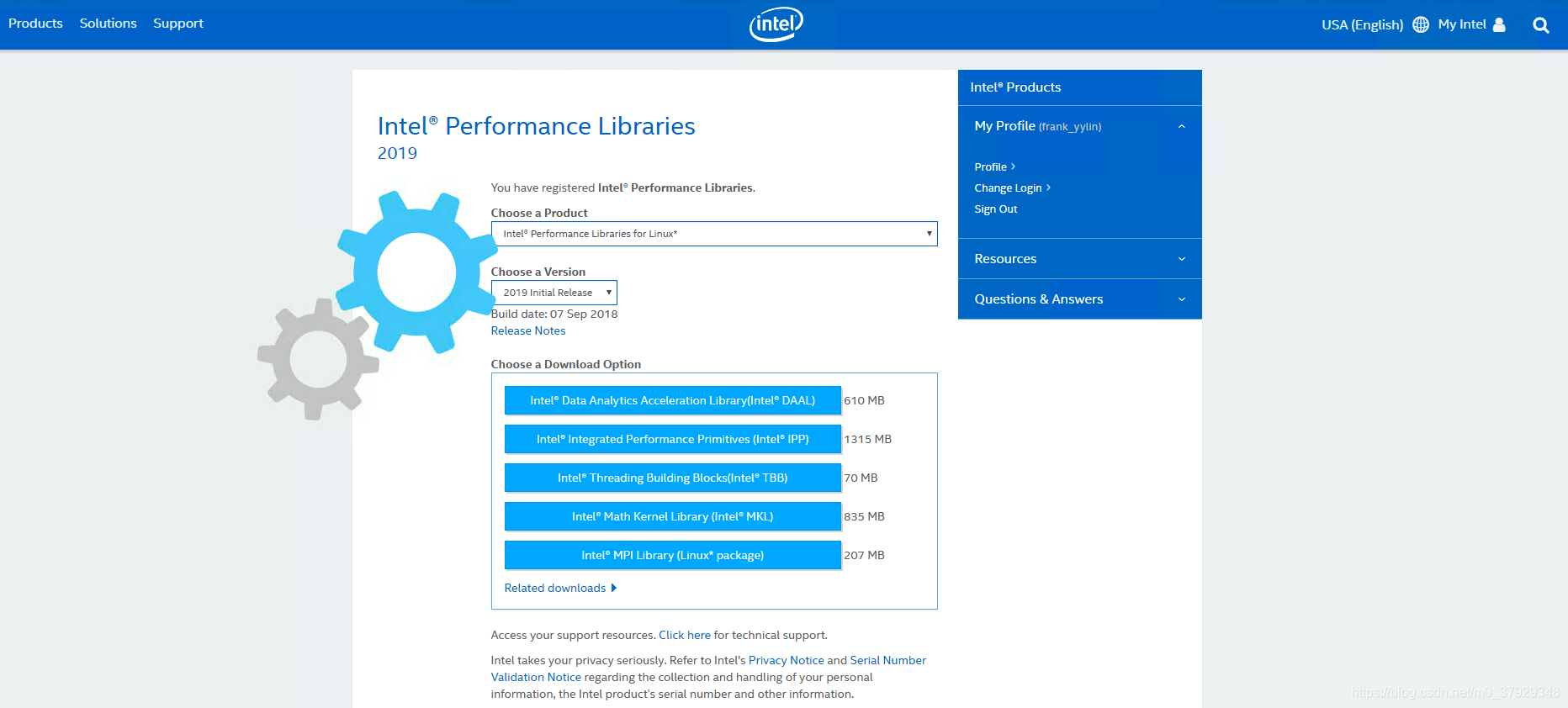
Task: Click the 'Intel® Performance Libraries' page title
Action: point(537,126)
